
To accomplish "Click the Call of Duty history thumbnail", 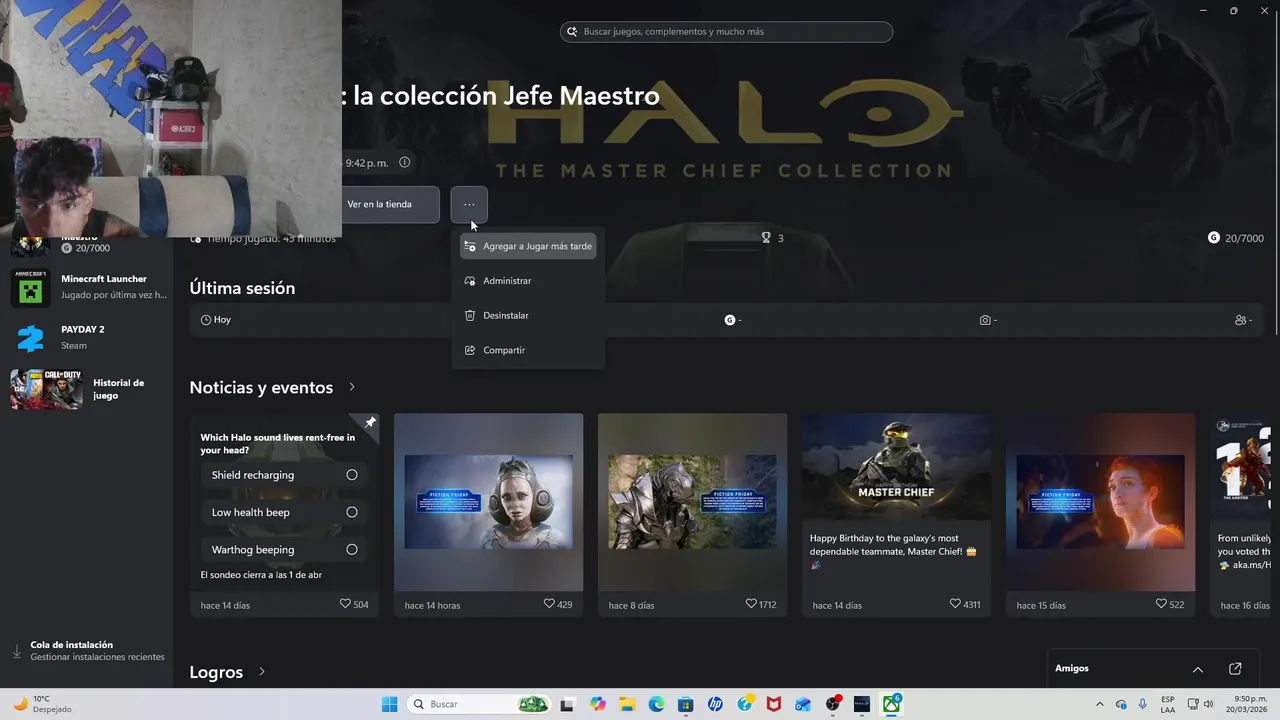I will coord(46,389).
